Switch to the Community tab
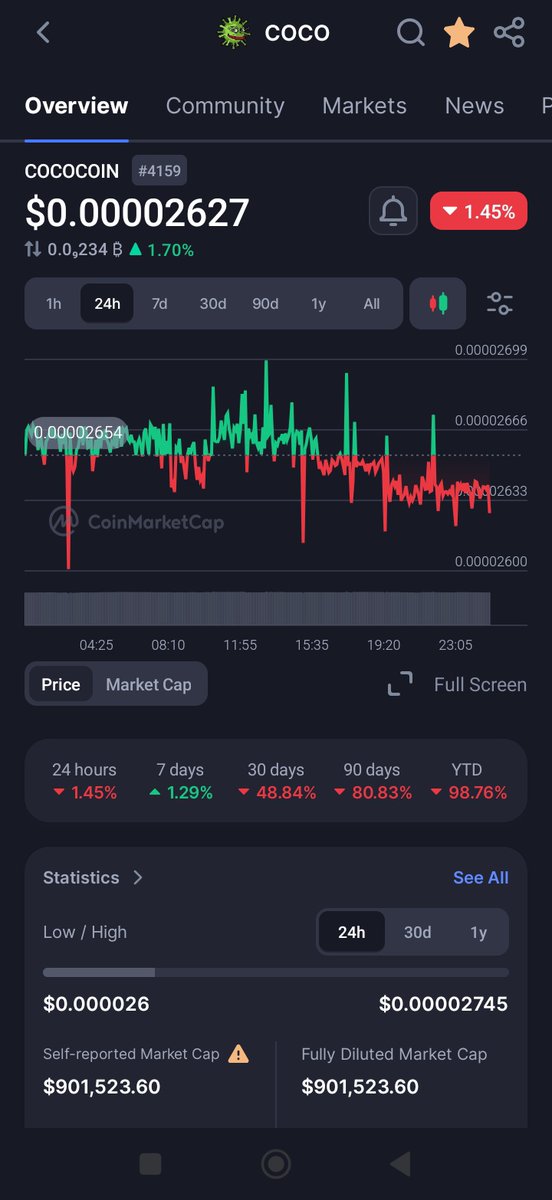This screenshot has height=1200, width=552. (225, 106)
